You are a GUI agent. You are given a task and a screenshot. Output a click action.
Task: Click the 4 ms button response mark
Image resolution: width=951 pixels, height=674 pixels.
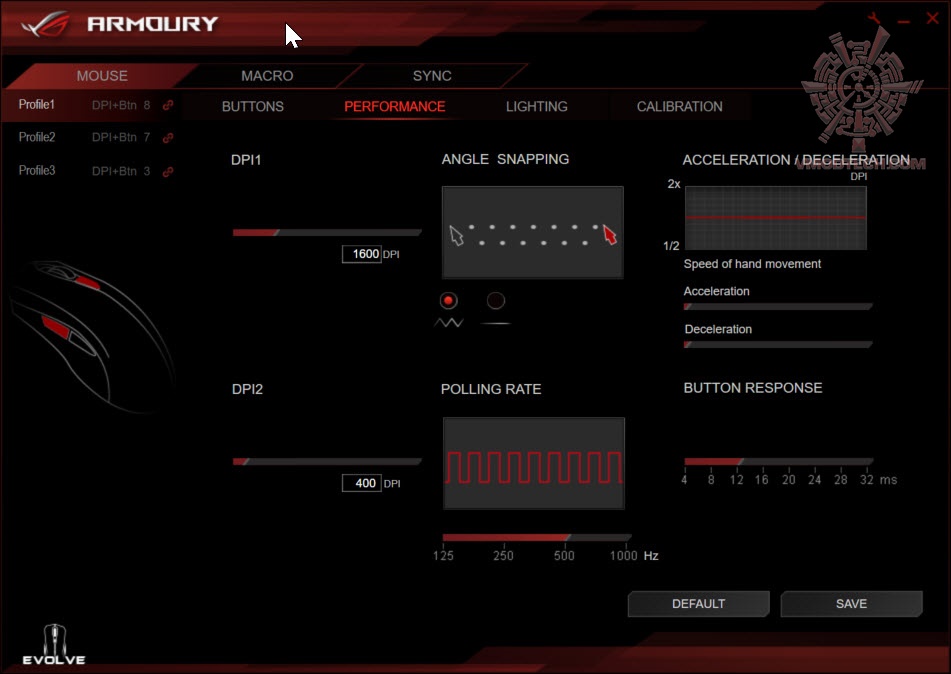(x=685, y=480)
